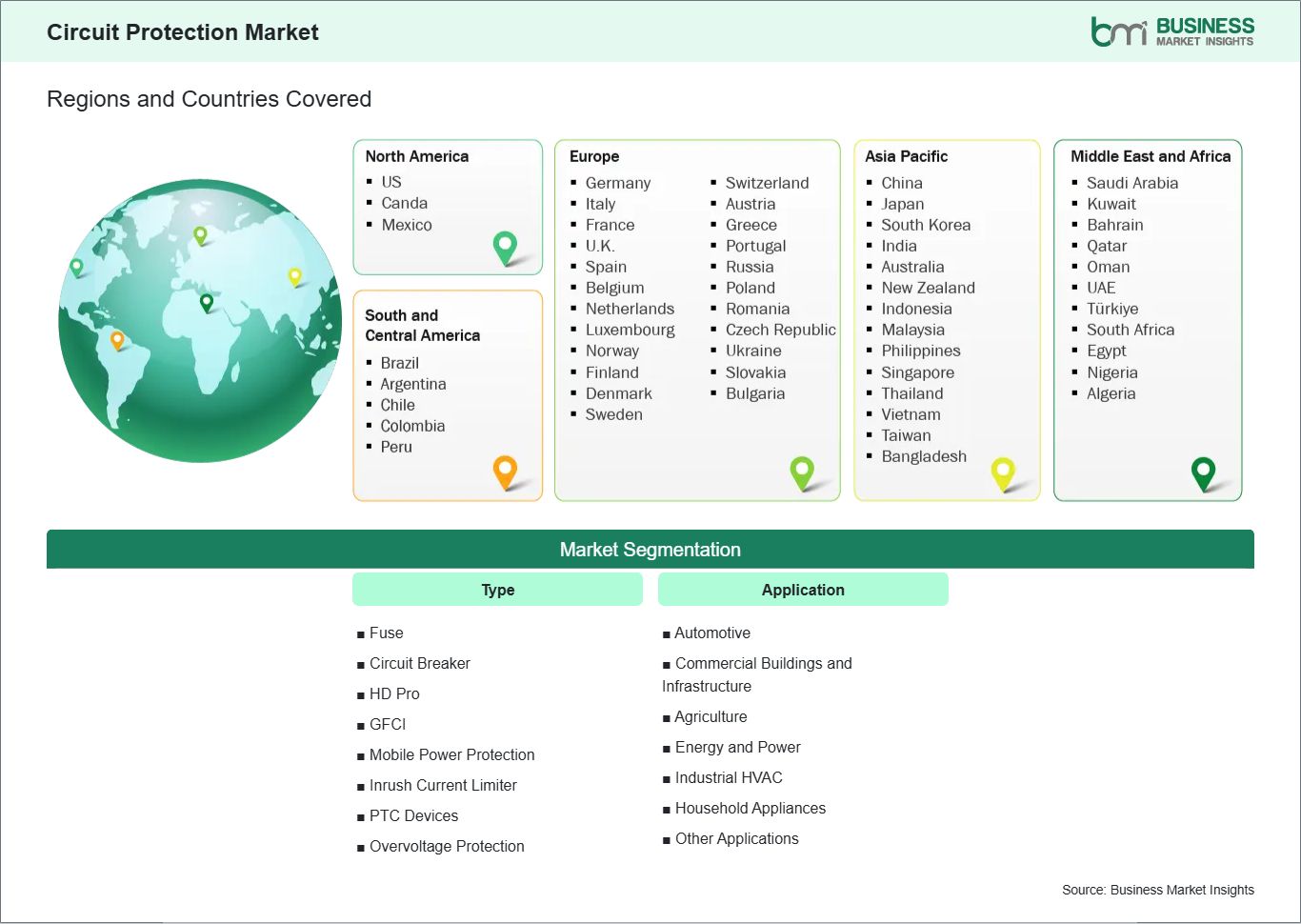This screenshot has height=924, width=1301.
Task: Click the North America region heading
Action: 416,156
